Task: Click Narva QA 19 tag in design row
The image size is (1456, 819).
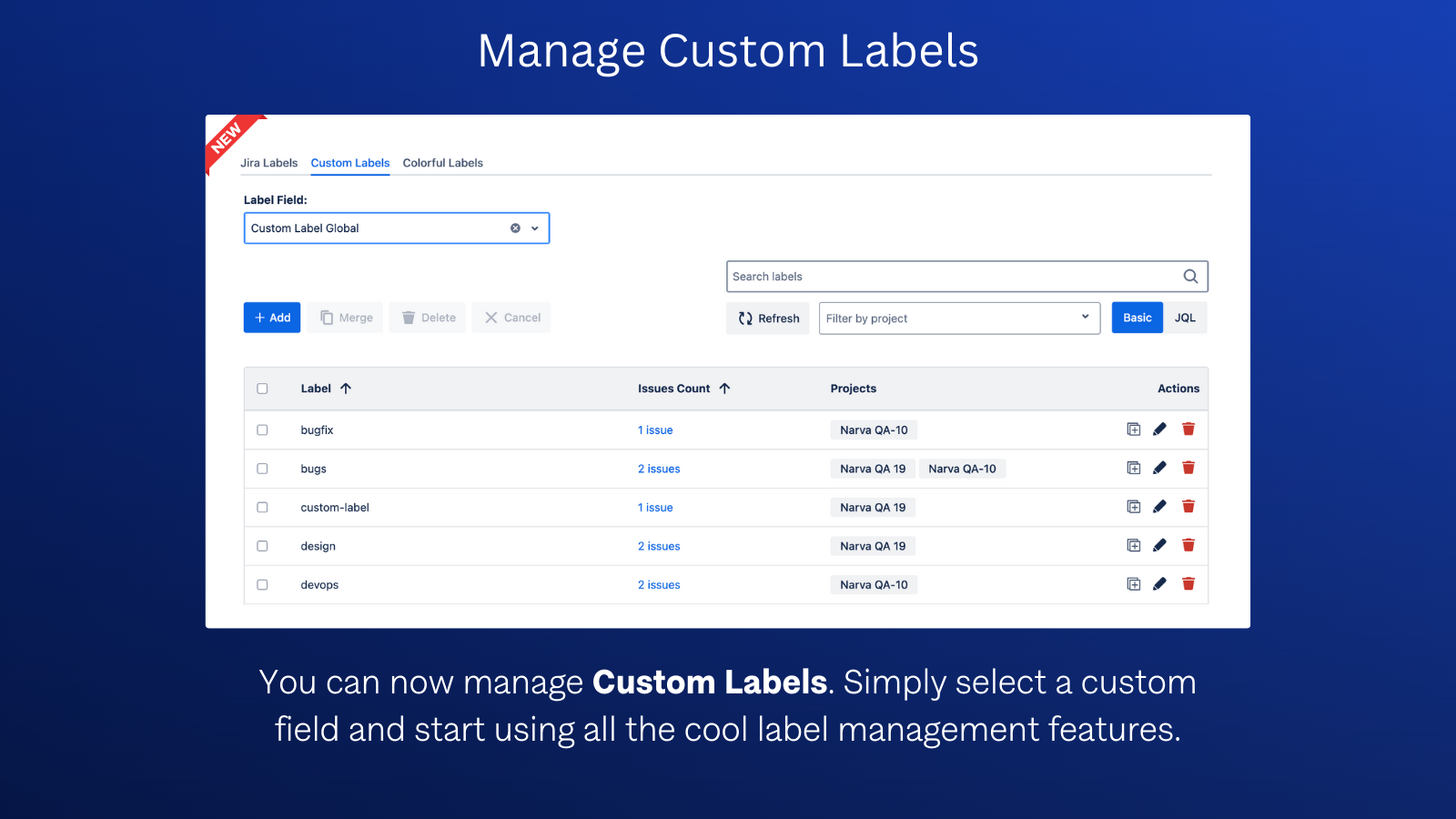Action: coord(873,546)
